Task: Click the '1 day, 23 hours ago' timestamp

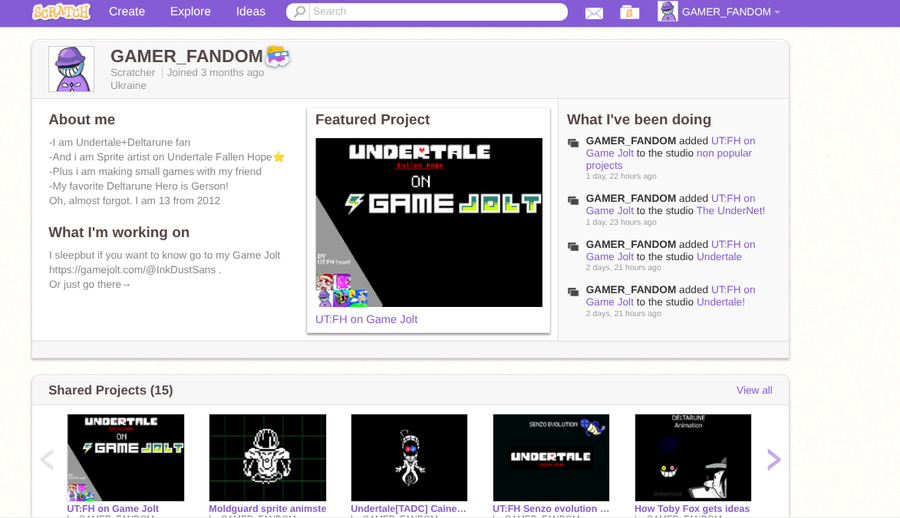Action: coord(621,222)
